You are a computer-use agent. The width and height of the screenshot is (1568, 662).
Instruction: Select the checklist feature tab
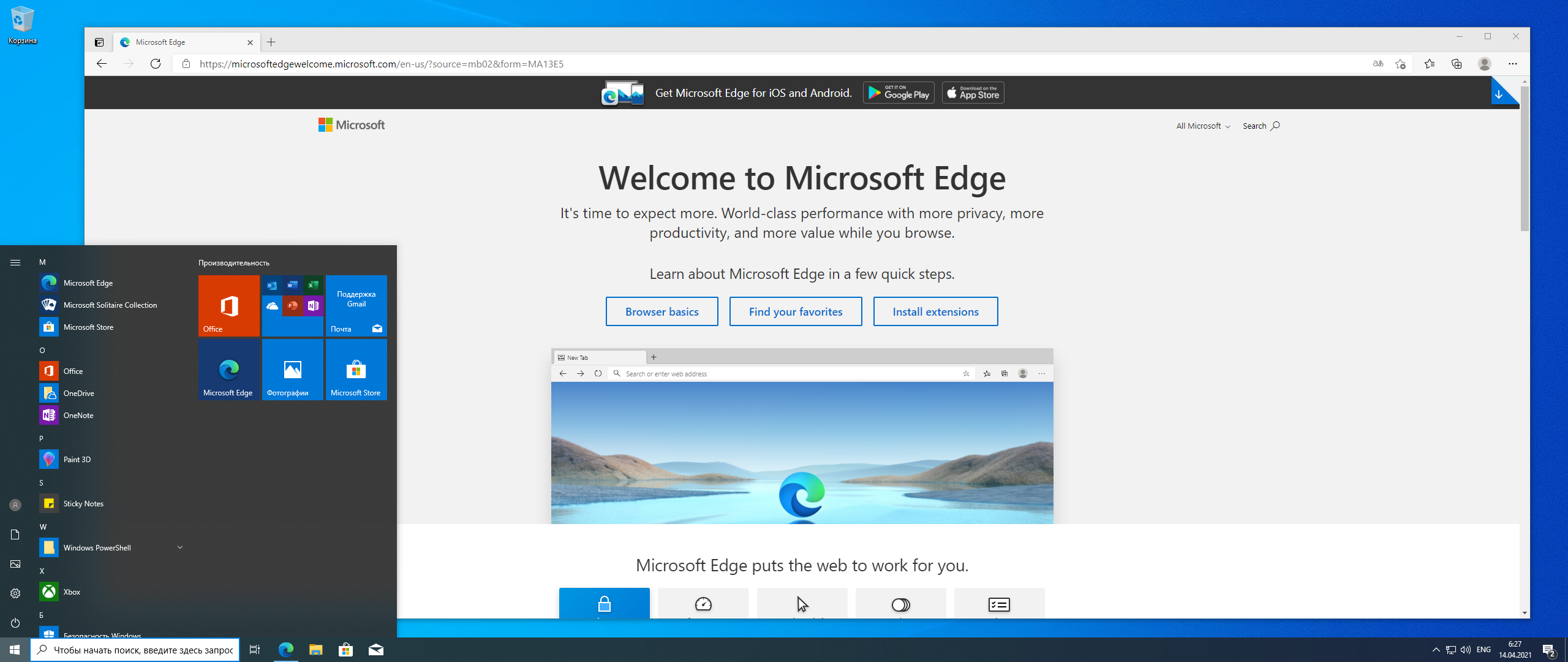tap(1000, 603)
